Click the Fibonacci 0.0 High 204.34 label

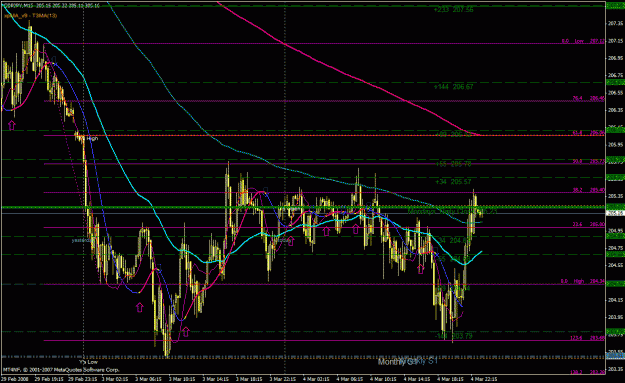(x=583, y=281)
